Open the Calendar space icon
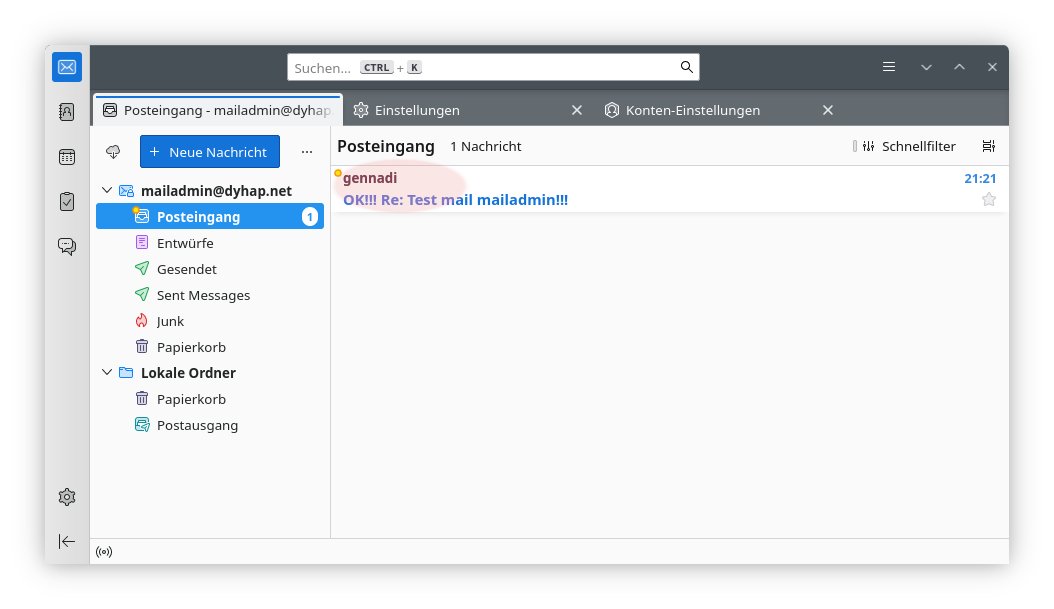The width and height of the screenshot is (1054, 609). point(67,157)
